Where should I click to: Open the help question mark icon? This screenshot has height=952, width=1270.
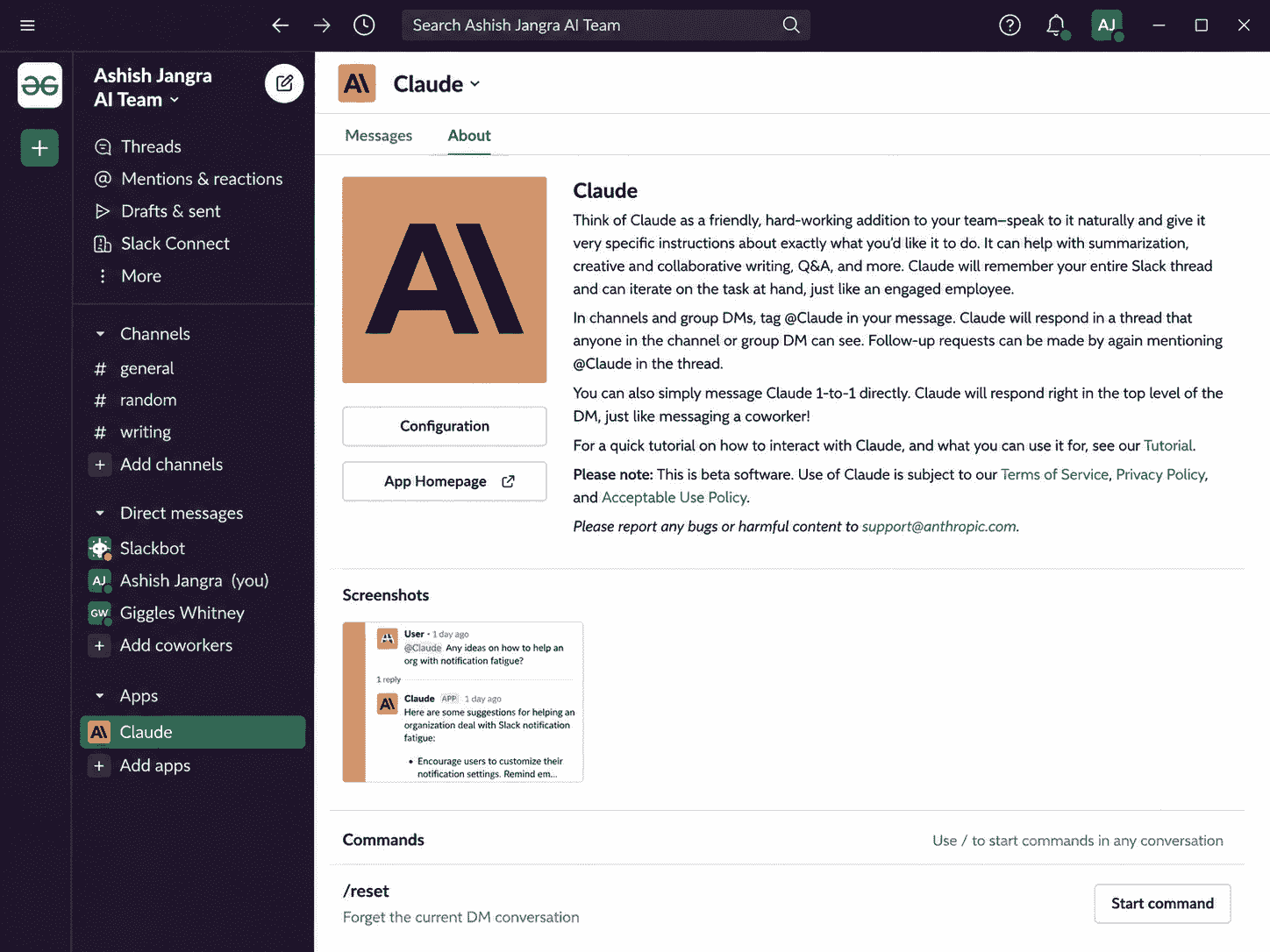point(1010,25)
